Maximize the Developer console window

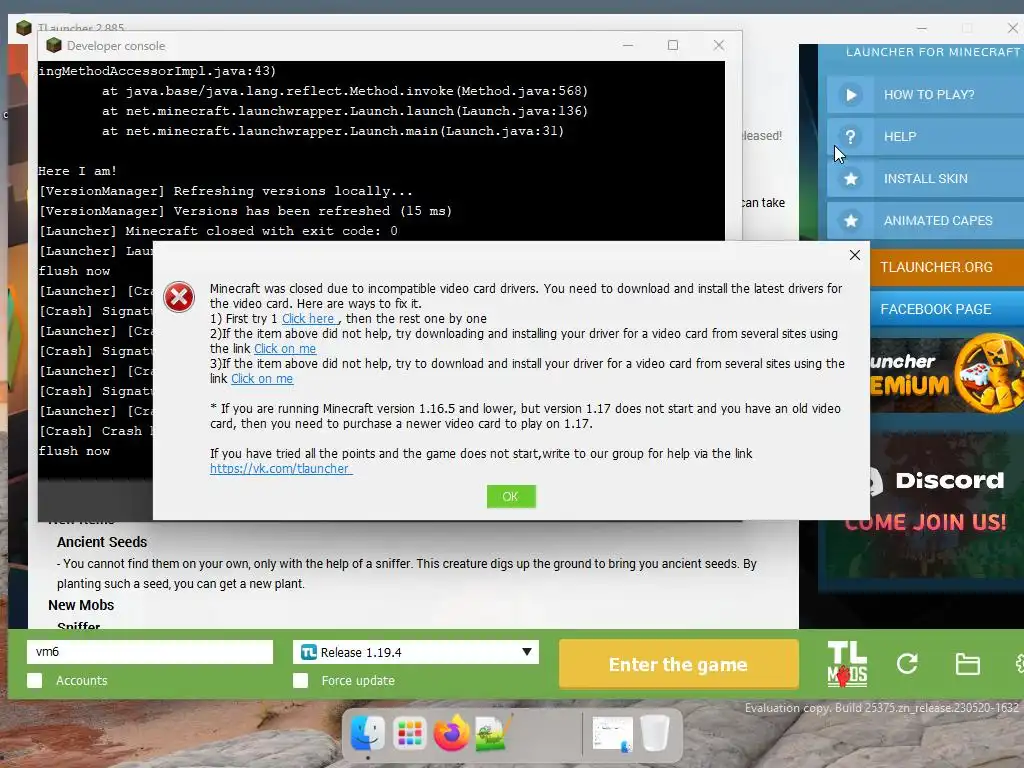(x=673, y=45)
